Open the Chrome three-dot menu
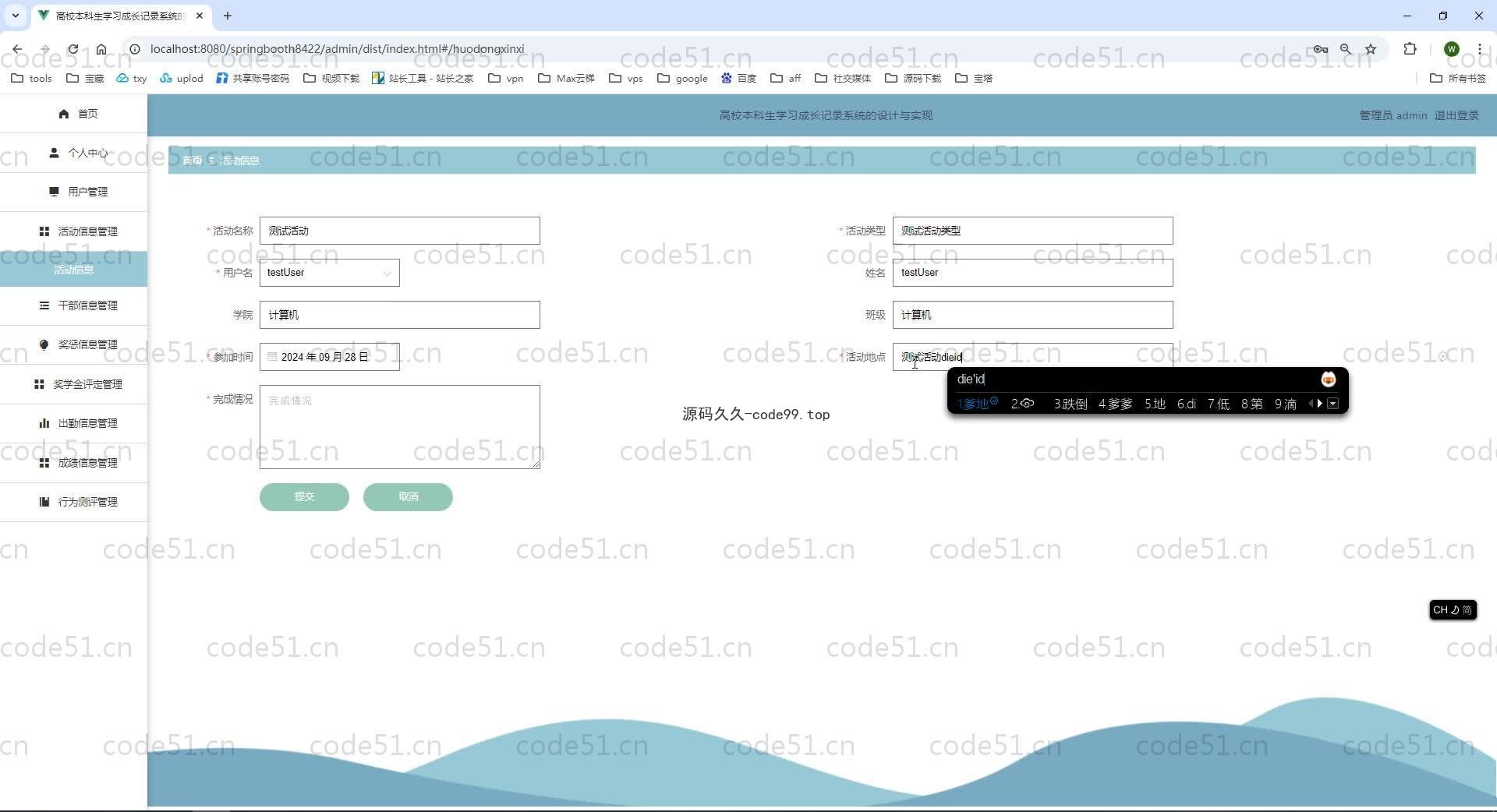Image resolution: width=1497 pixels, height=812 pixels. [x=1480, y=49]
